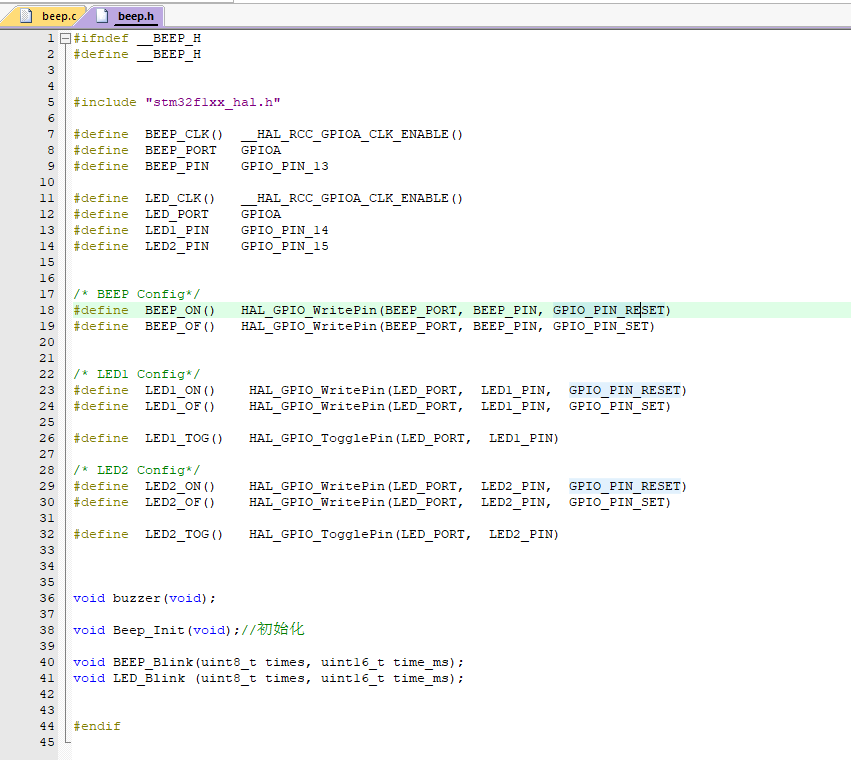Click the green Chinese comment after Beep_Init

(280, 630)
